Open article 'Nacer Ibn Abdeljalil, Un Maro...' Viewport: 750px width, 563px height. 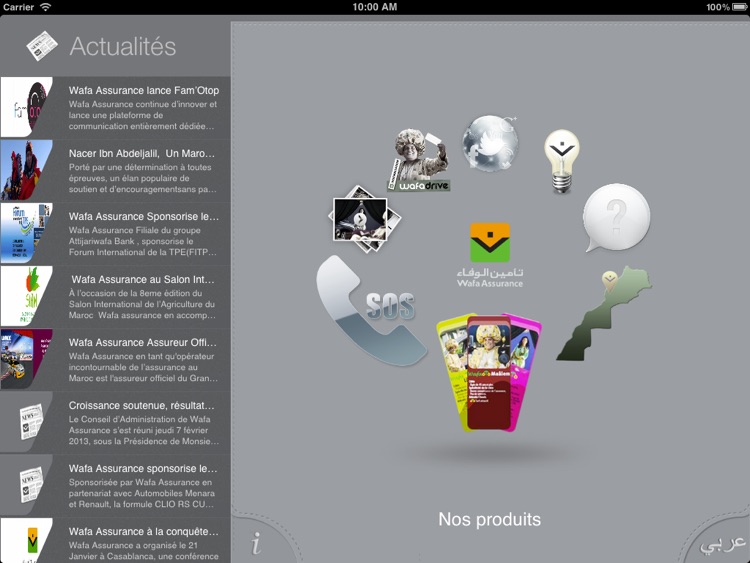(x=115, y=171)
